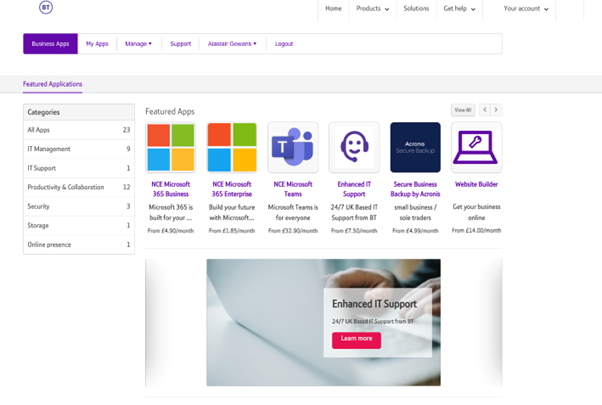Open the NCE Microsoft 365 Enterprise app icon
The width and height of the screenshot is (602, 405).
point(232,147)
